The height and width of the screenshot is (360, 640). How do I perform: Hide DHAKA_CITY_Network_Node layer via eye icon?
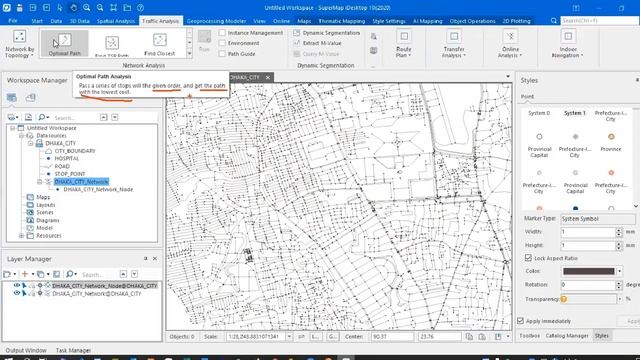[x=17, y=286]
